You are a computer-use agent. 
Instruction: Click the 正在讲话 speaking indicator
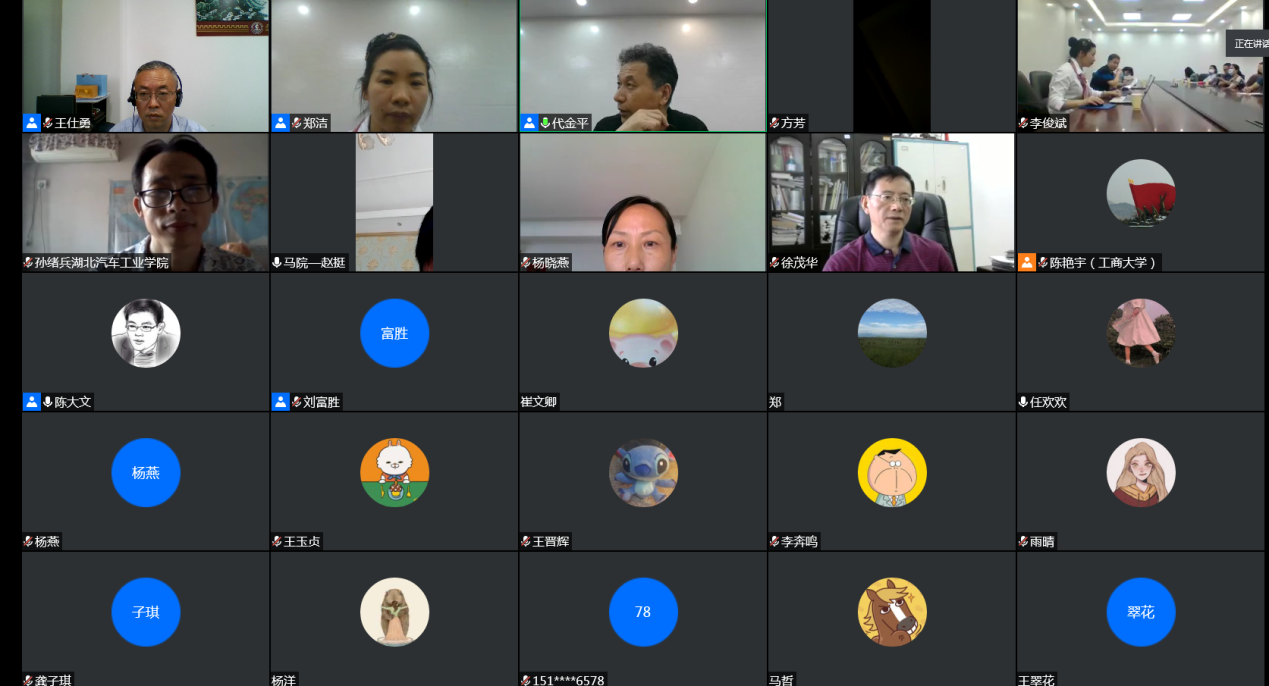pos(1249,44)
